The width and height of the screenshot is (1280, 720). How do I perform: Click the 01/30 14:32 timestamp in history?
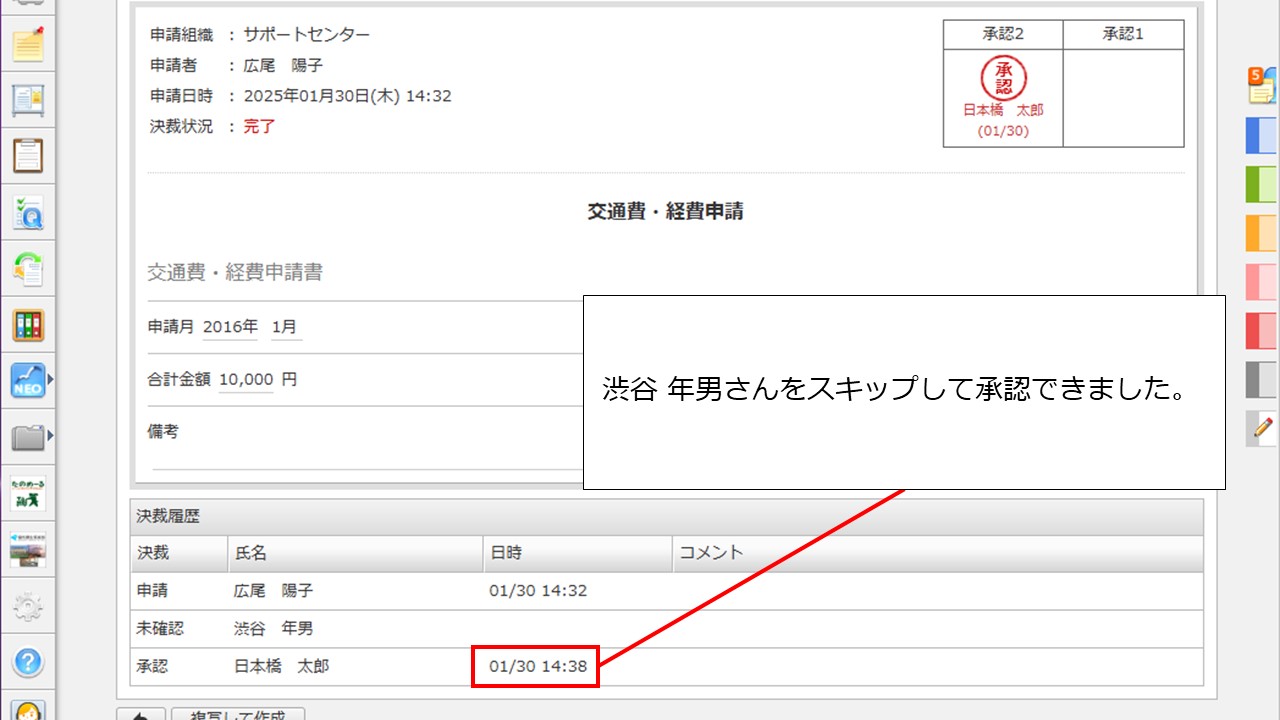coord(538,591)
